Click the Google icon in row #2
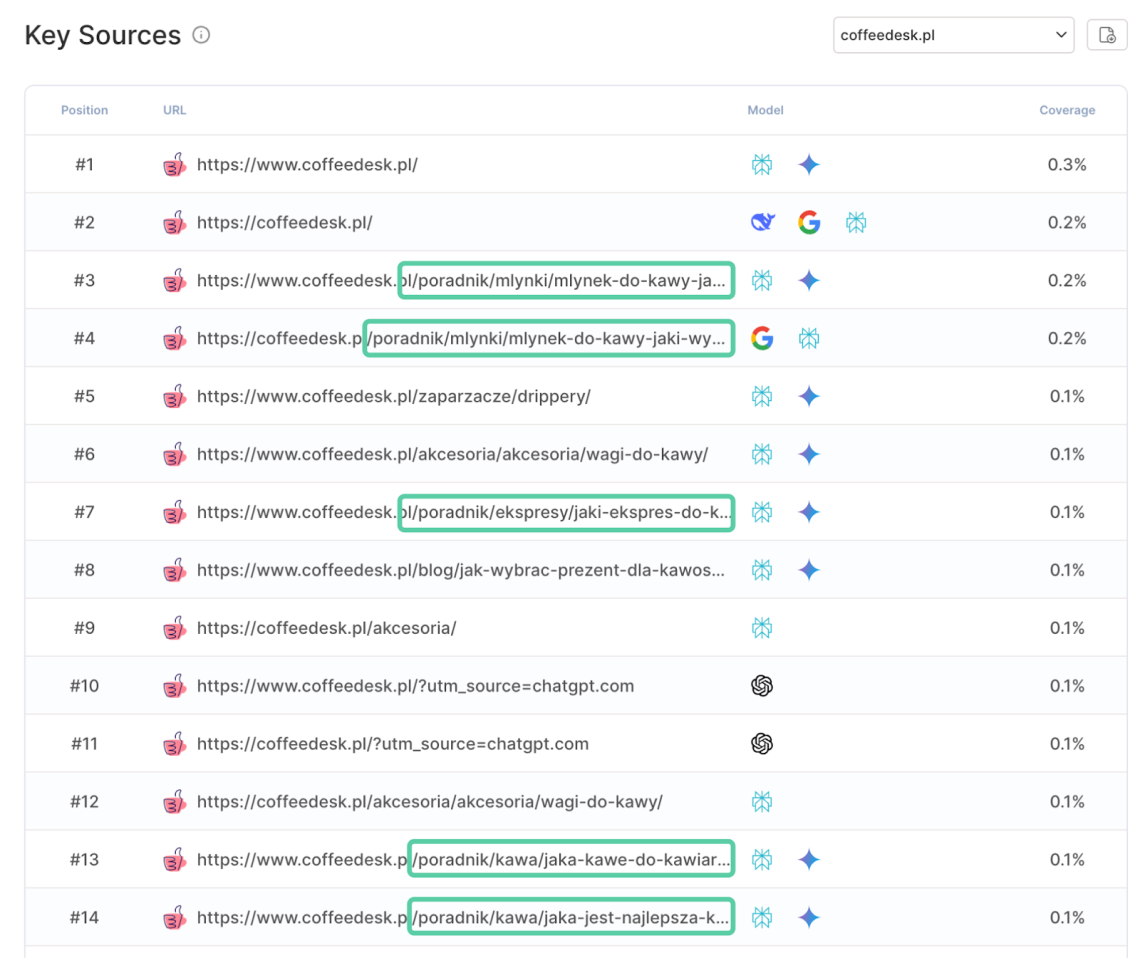This screenshot has height=958, width=1140. click(x=809, y=222)
